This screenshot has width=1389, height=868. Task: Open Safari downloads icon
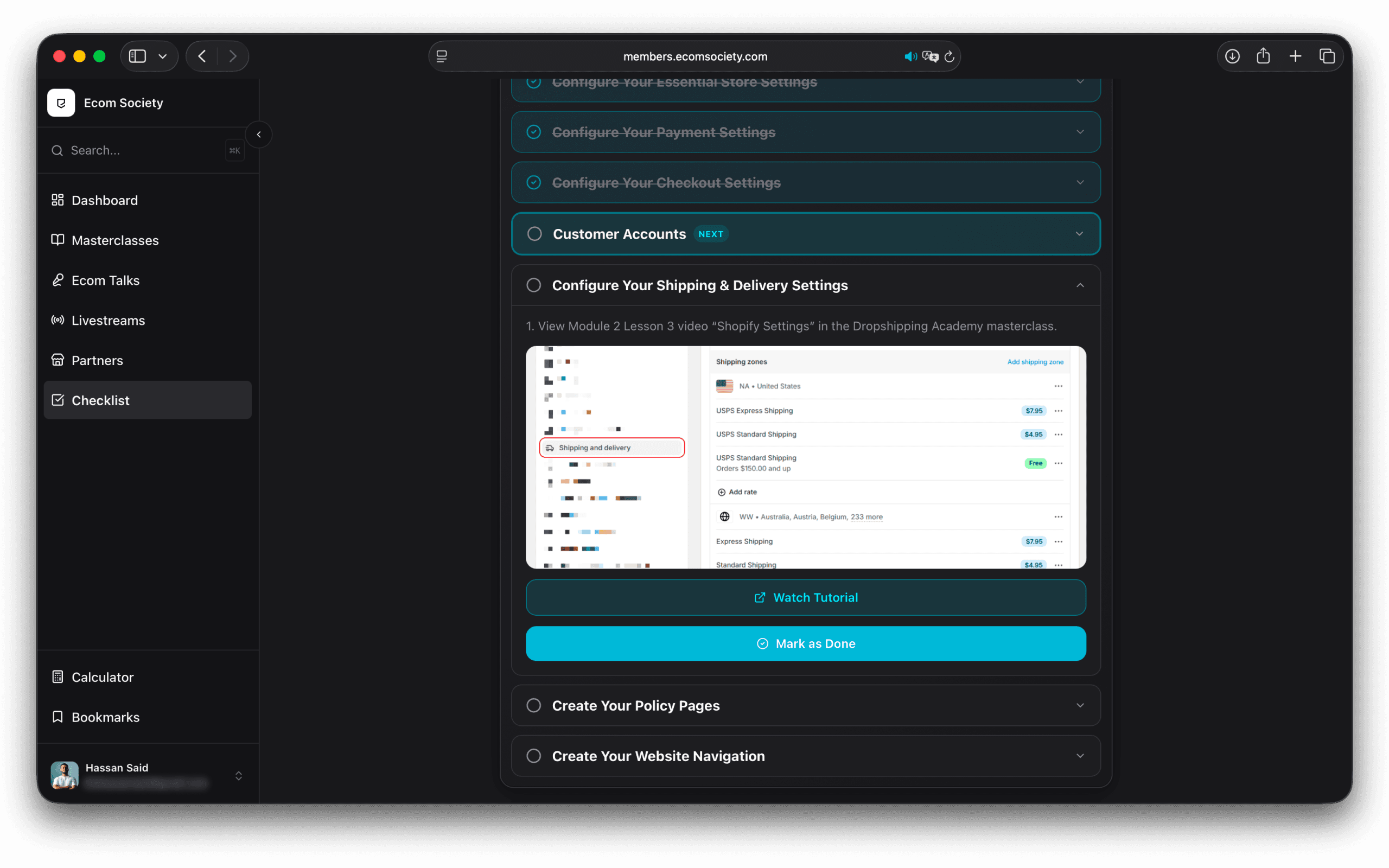pos(1232,56)
